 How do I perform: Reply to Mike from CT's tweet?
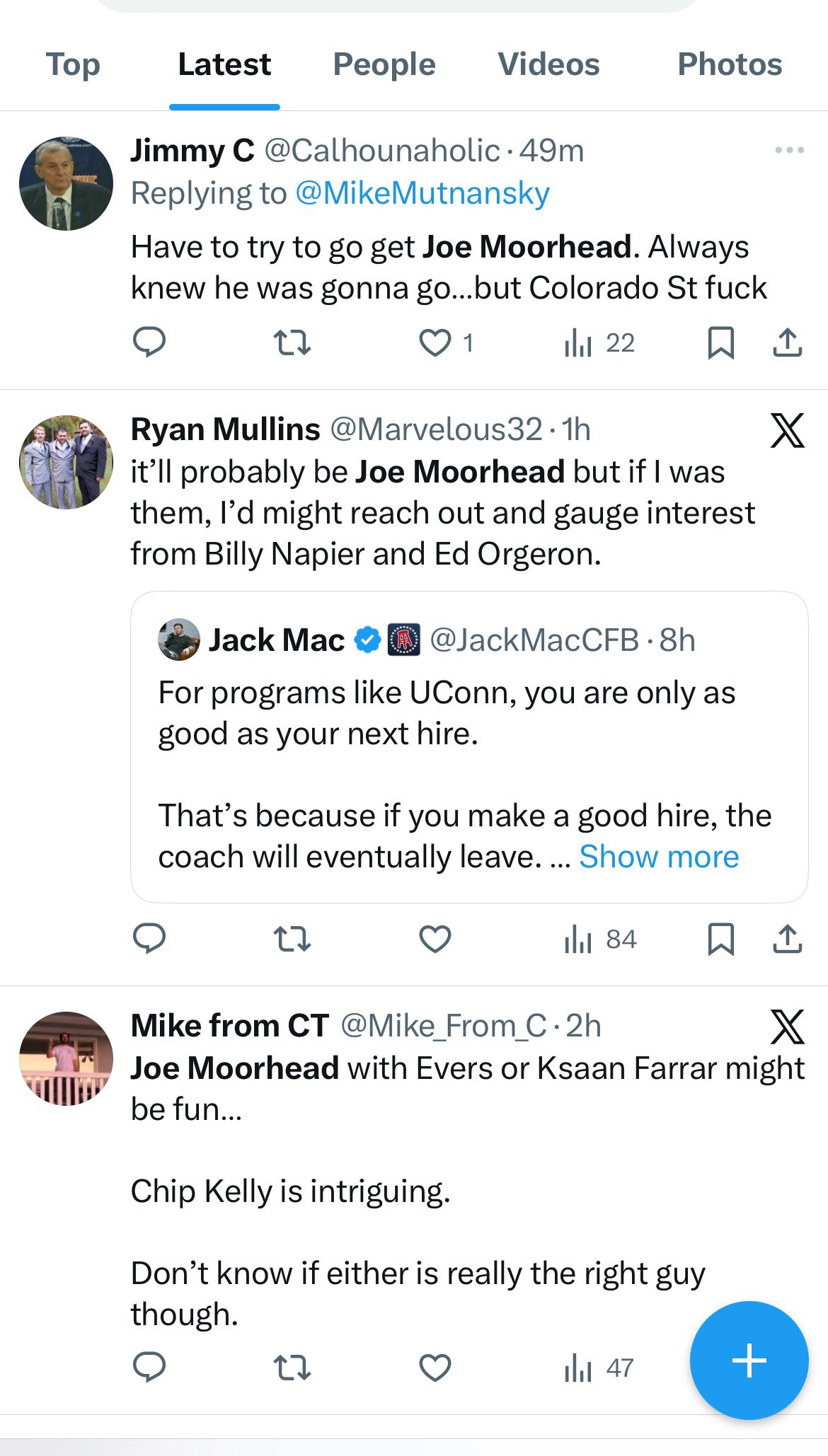pyautogui.click(x=149, y=1368)
